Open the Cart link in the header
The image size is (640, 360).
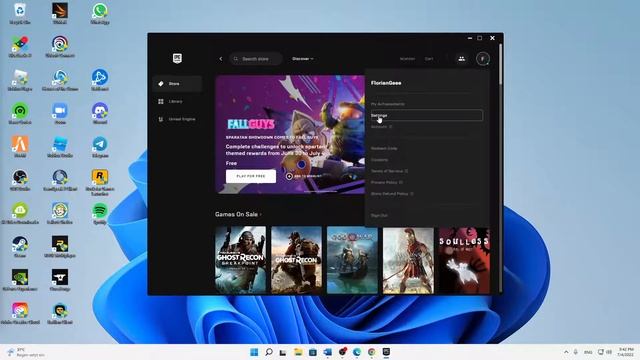(x=429, y=59)
